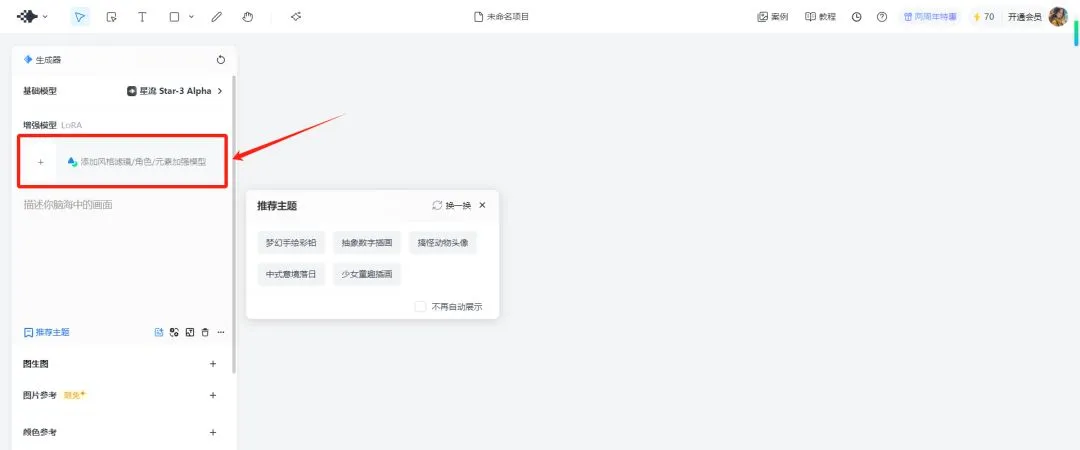1080x450 pixels.
Task: Select the rectangle shape tool
Action: pos(175,17)
